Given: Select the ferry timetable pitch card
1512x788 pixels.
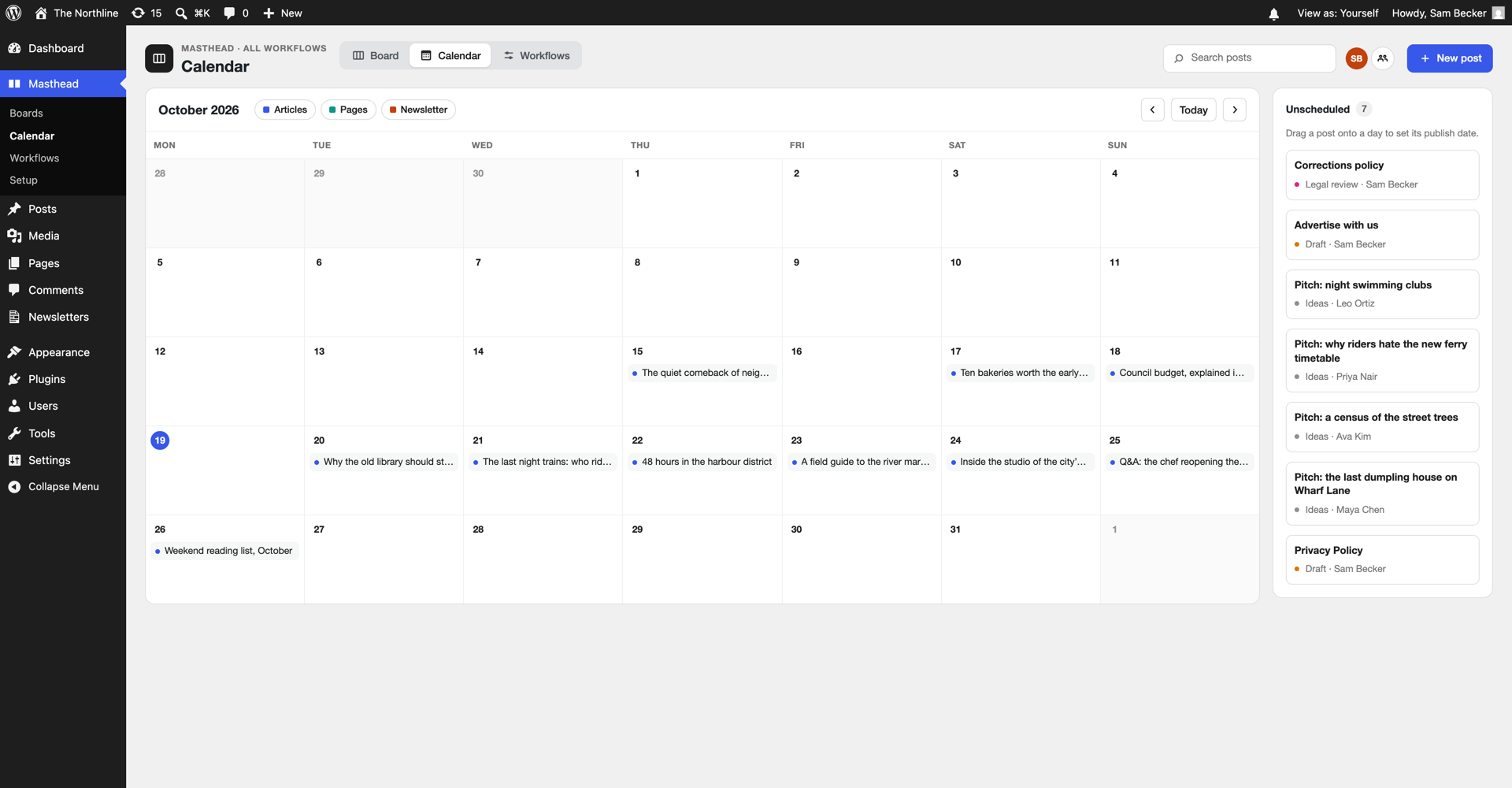Looking at the screenshot, I should [1382, 360].
